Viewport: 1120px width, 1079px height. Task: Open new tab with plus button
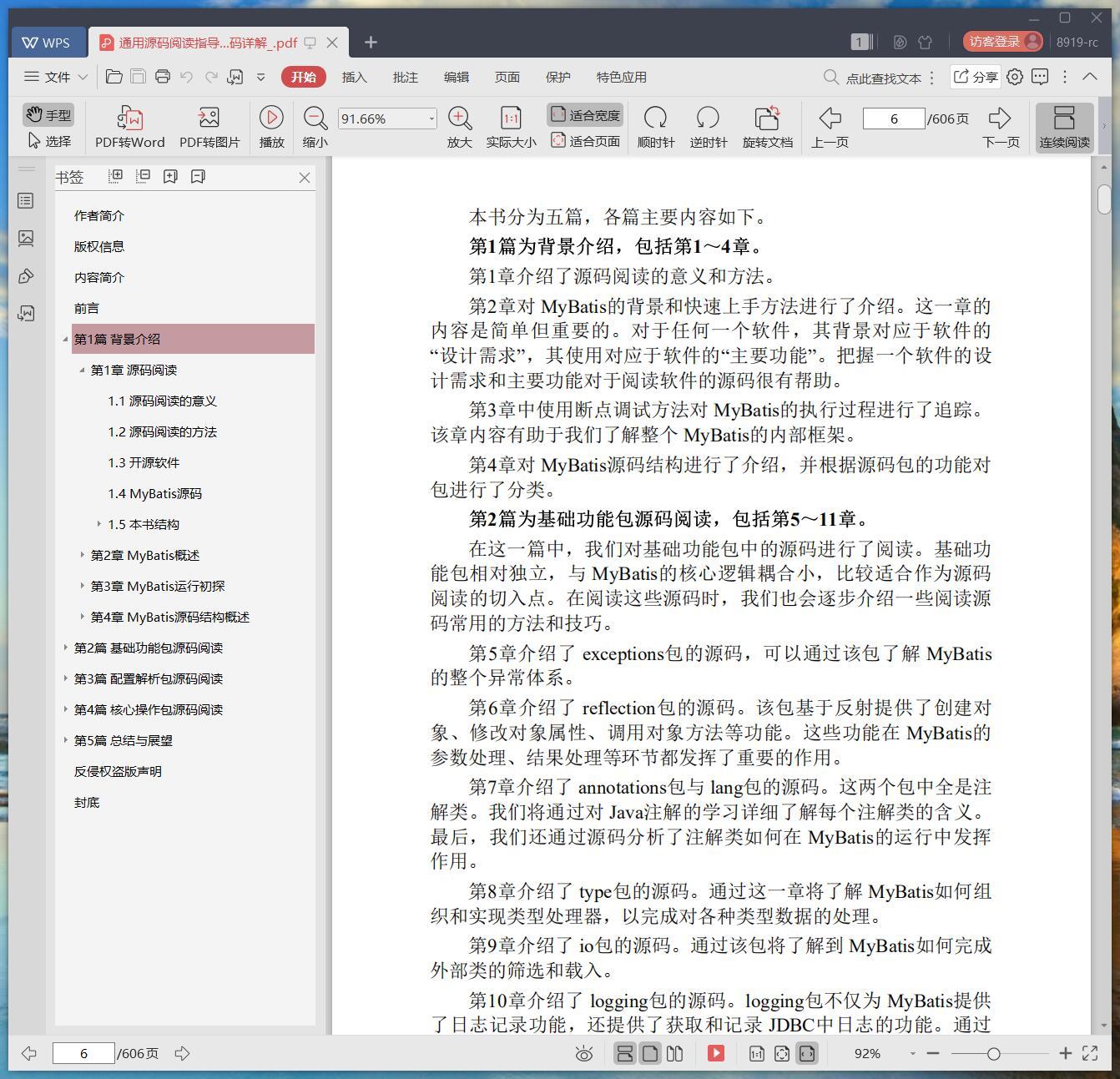click(x=371, y=42)
